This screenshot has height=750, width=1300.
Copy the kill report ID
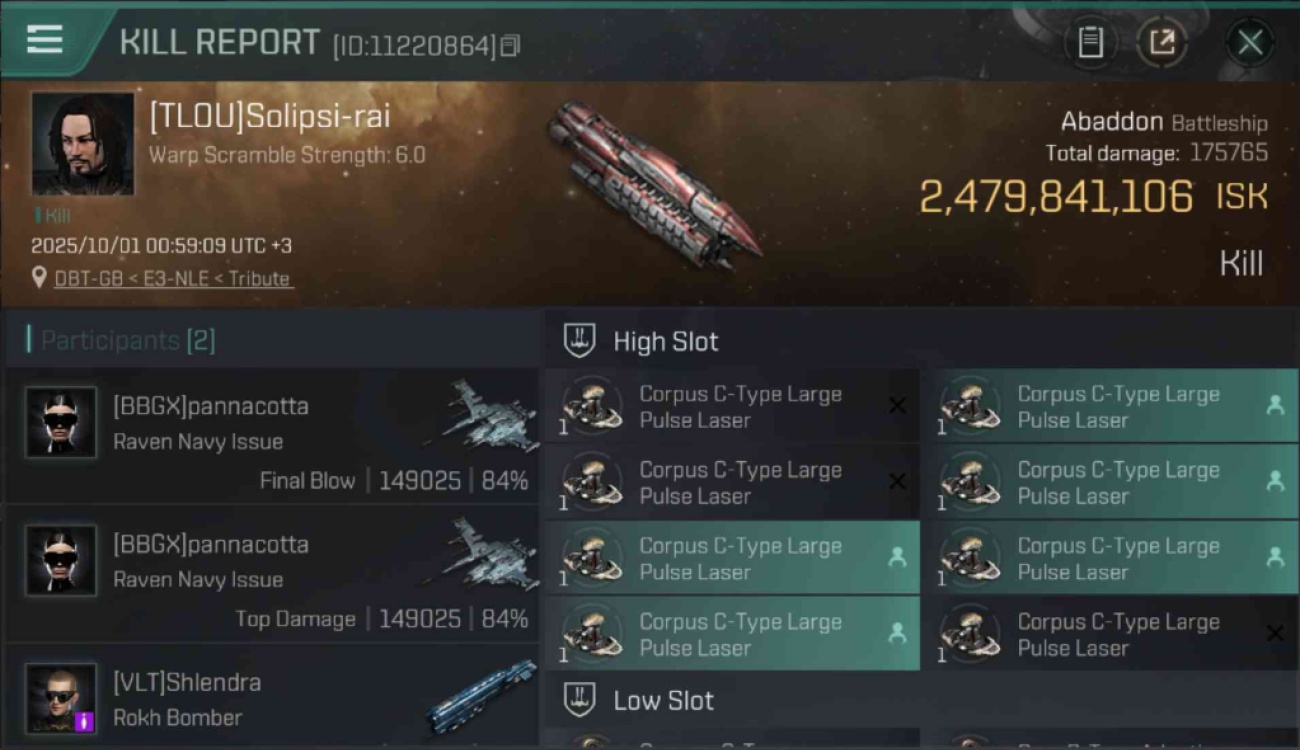click(x=510, y=45)
